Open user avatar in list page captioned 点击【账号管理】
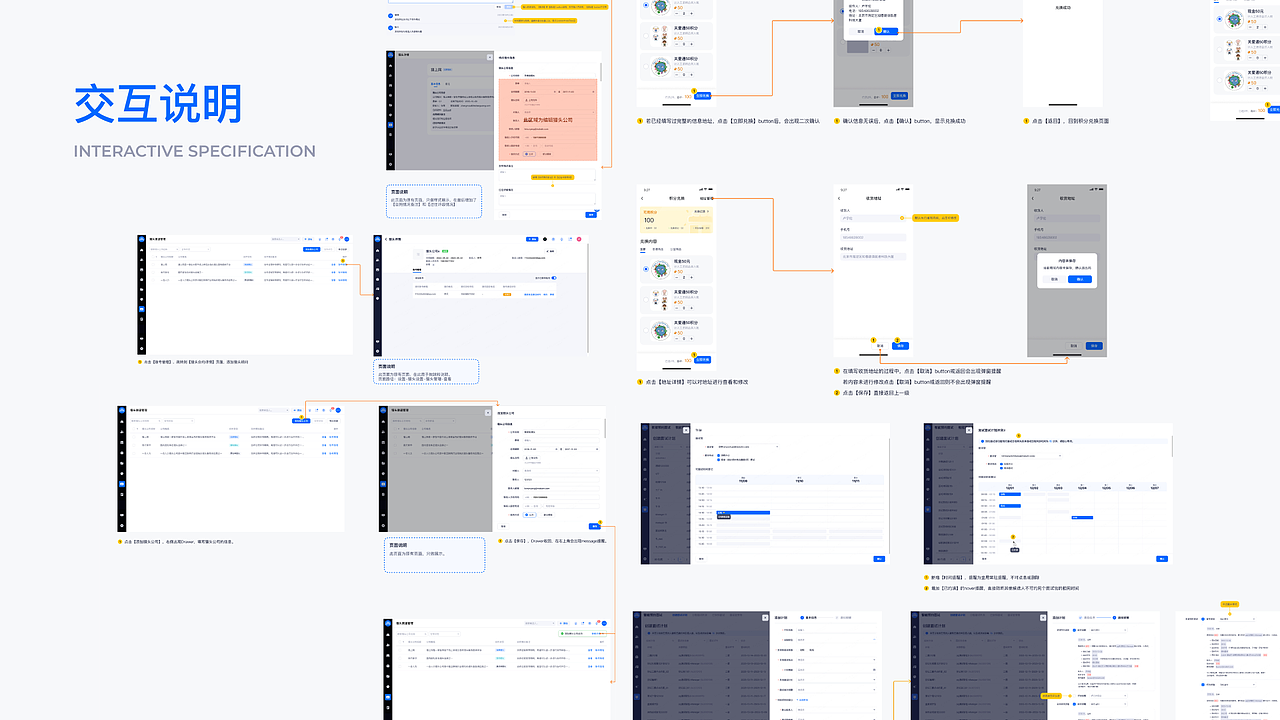 tap(347, 239)
